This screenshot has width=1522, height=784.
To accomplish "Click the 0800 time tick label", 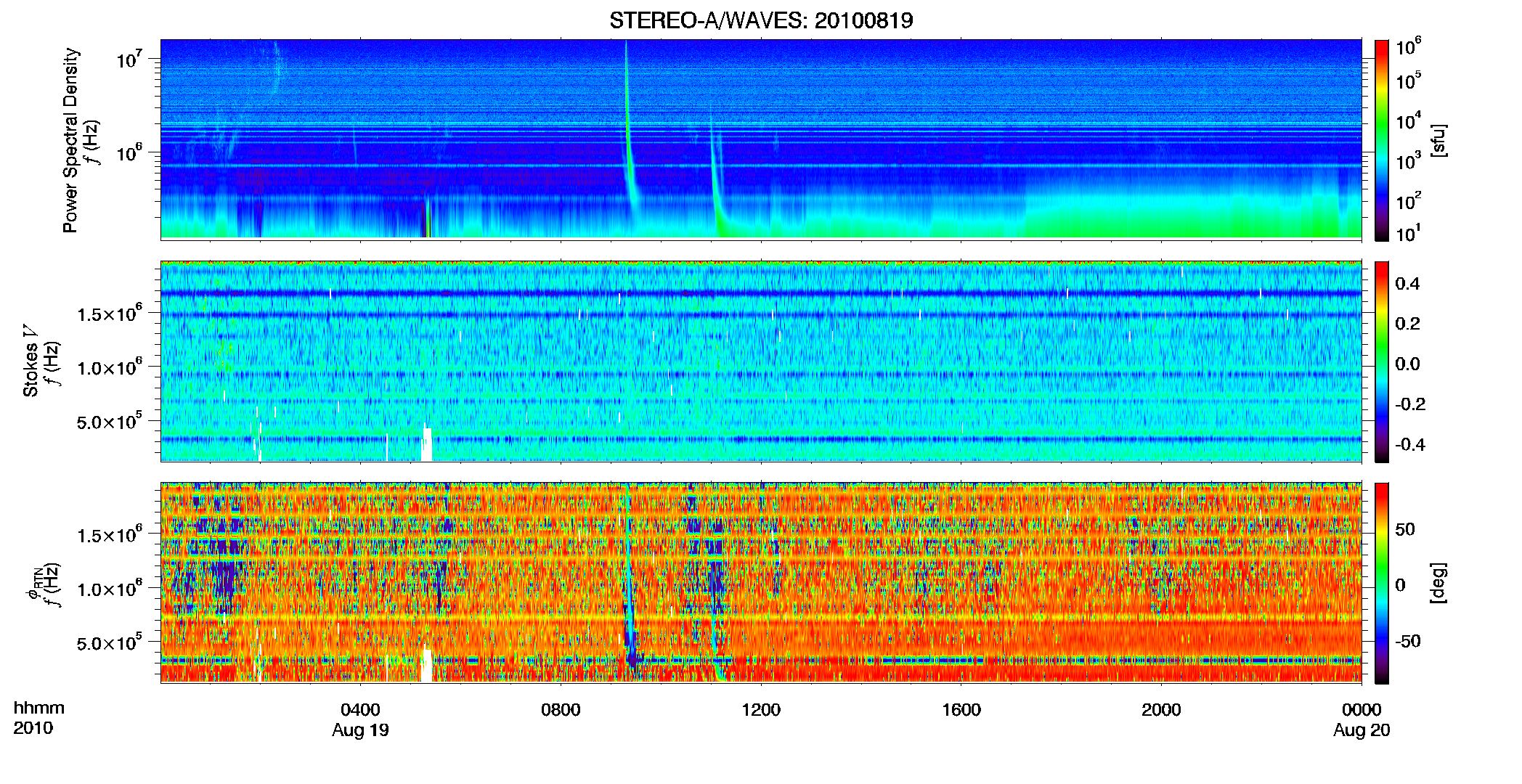I will click(561, 710).
